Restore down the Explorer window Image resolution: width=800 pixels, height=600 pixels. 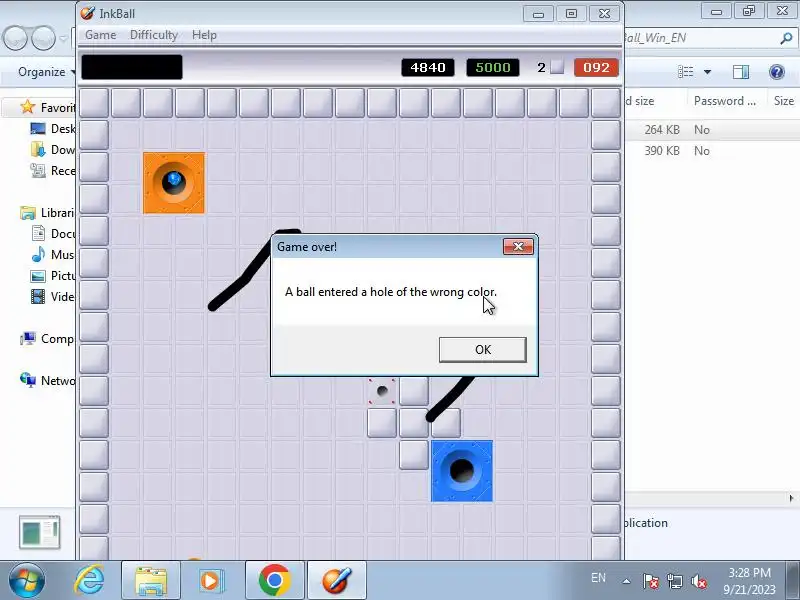(x=749, y=10)
